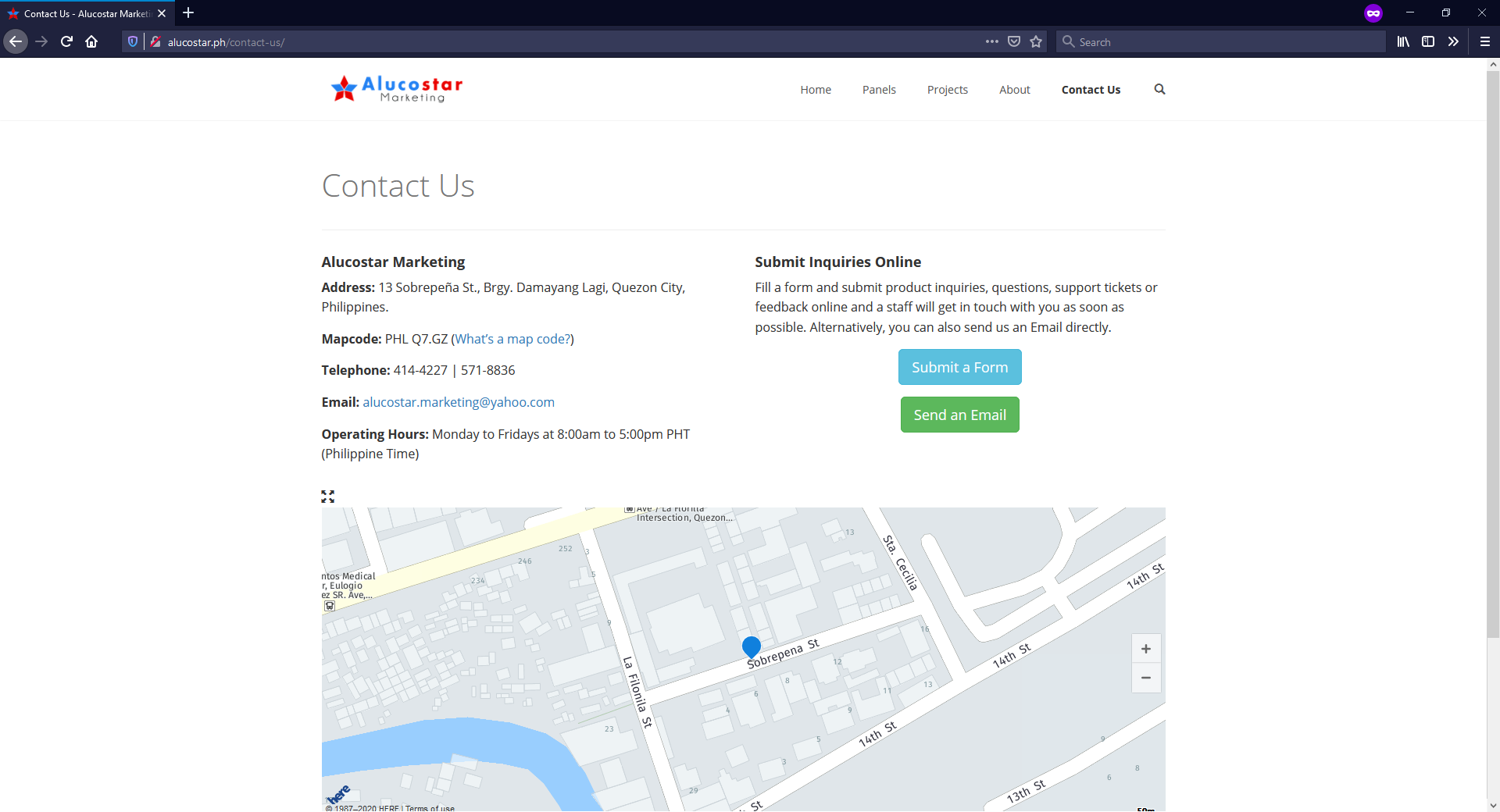The height and width of the screenshot is (812, 1500).
Task: Click the browser forward arrow
Action: click(x=41, y=42)
